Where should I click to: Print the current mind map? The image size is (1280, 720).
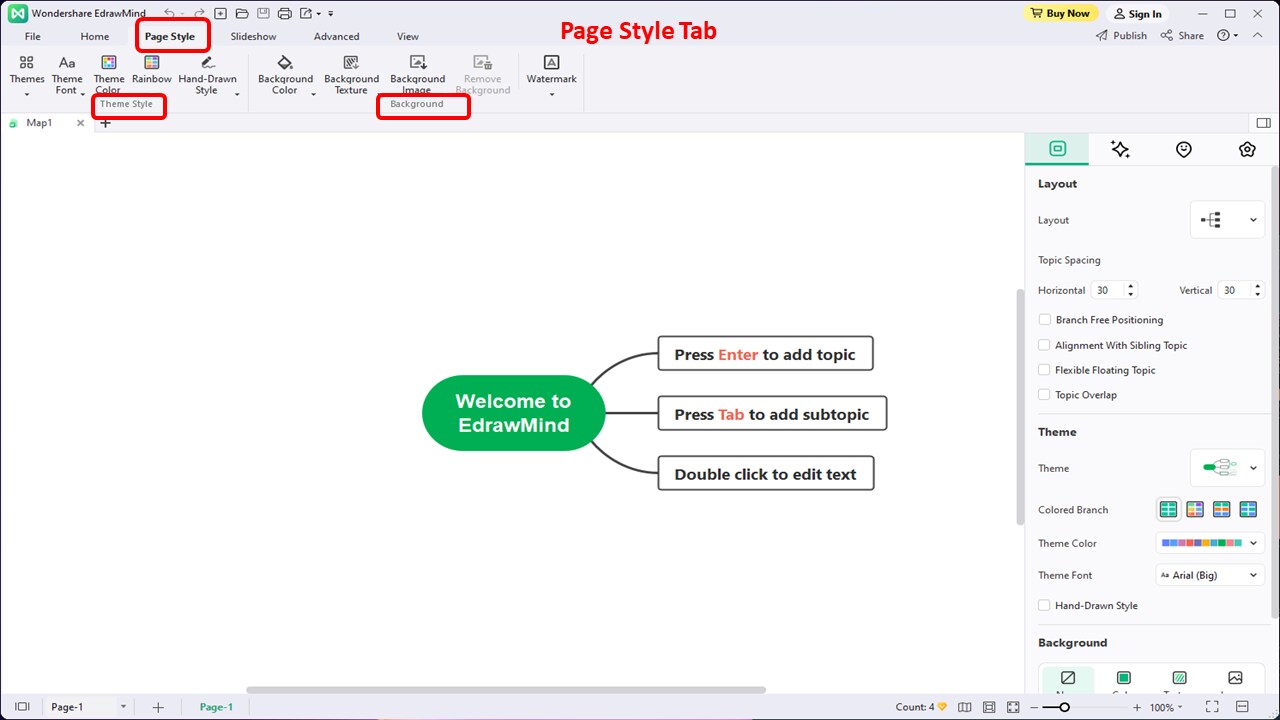click(284, 14)
